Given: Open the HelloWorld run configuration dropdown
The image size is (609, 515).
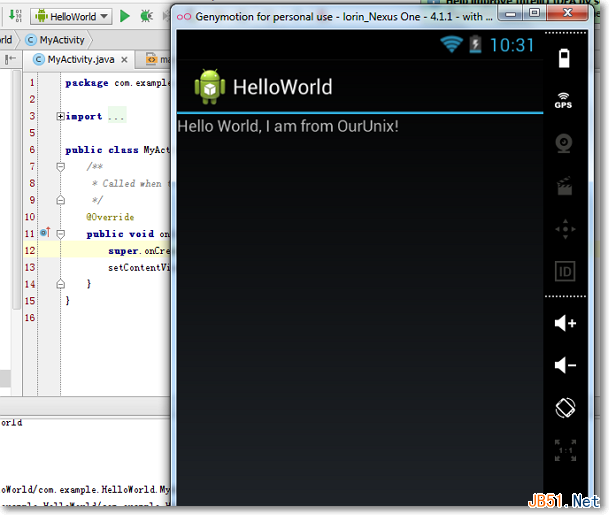Looking at the screenshot, I should click(x=71, y=17).
